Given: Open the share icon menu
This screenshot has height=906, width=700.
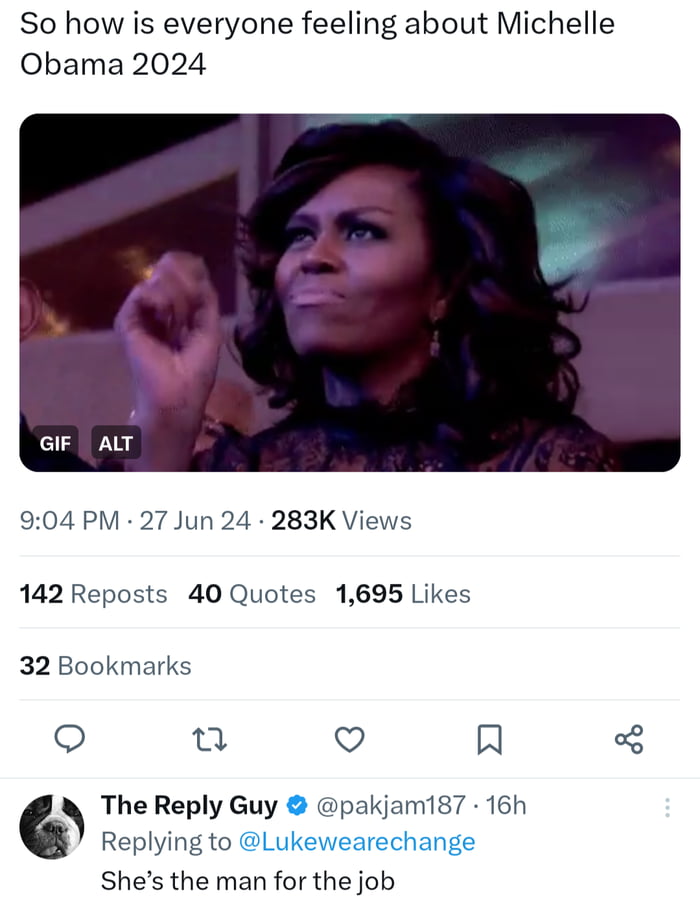Looking at the screenshot, I should click(x=629, y=739).
